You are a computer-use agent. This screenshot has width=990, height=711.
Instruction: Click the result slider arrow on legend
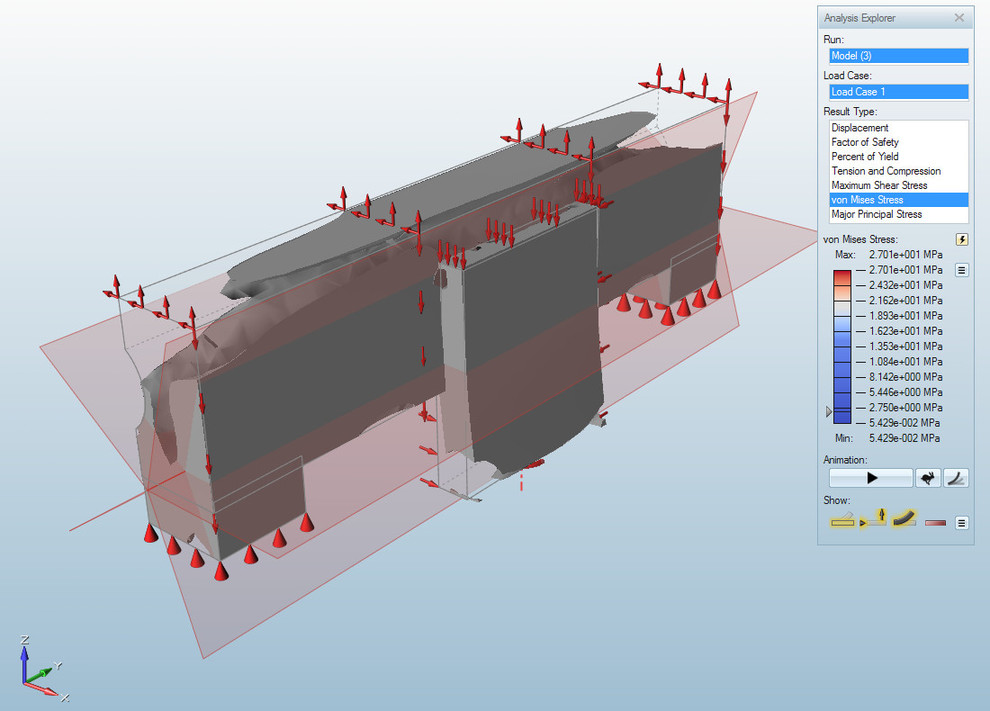tap(827, 411)
